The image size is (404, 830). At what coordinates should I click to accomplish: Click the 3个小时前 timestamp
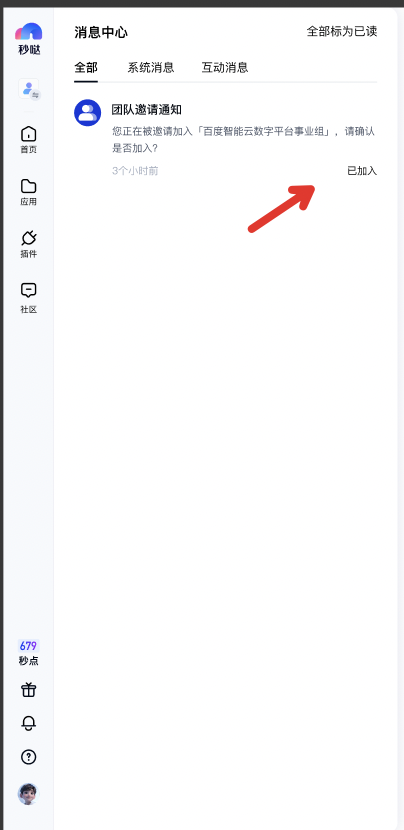coord(135,171)
